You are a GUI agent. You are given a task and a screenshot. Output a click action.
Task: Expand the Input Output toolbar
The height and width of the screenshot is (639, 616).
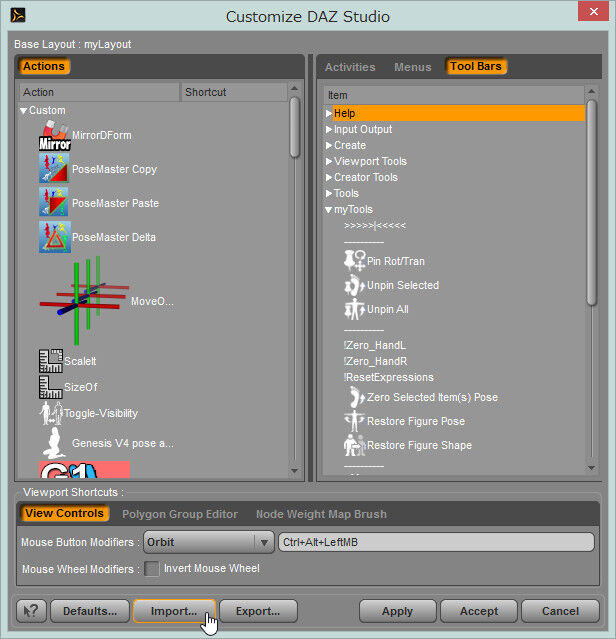pos(329,129)
